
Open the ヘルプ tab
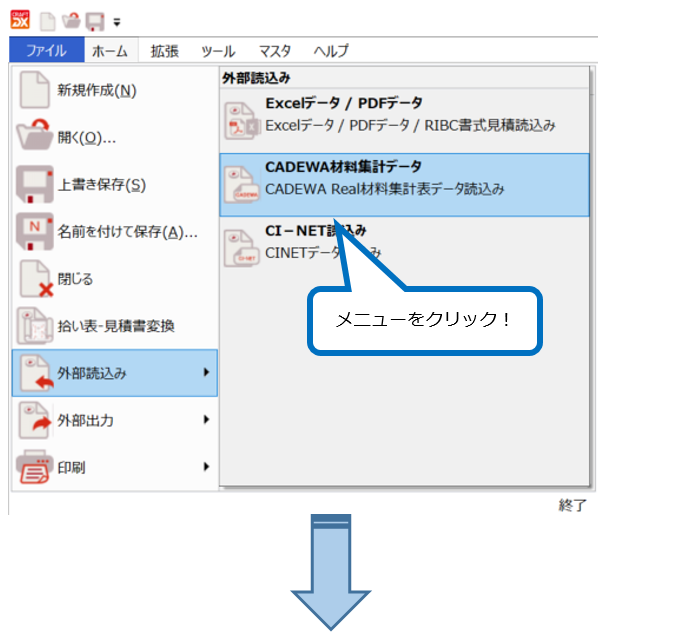[x=331, y=50]
